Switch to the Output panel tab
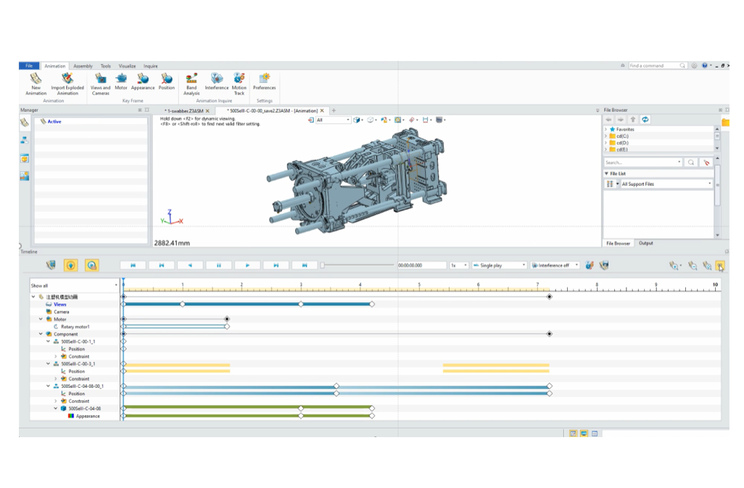This screenshot has height=488, width=744. point(646,243)
